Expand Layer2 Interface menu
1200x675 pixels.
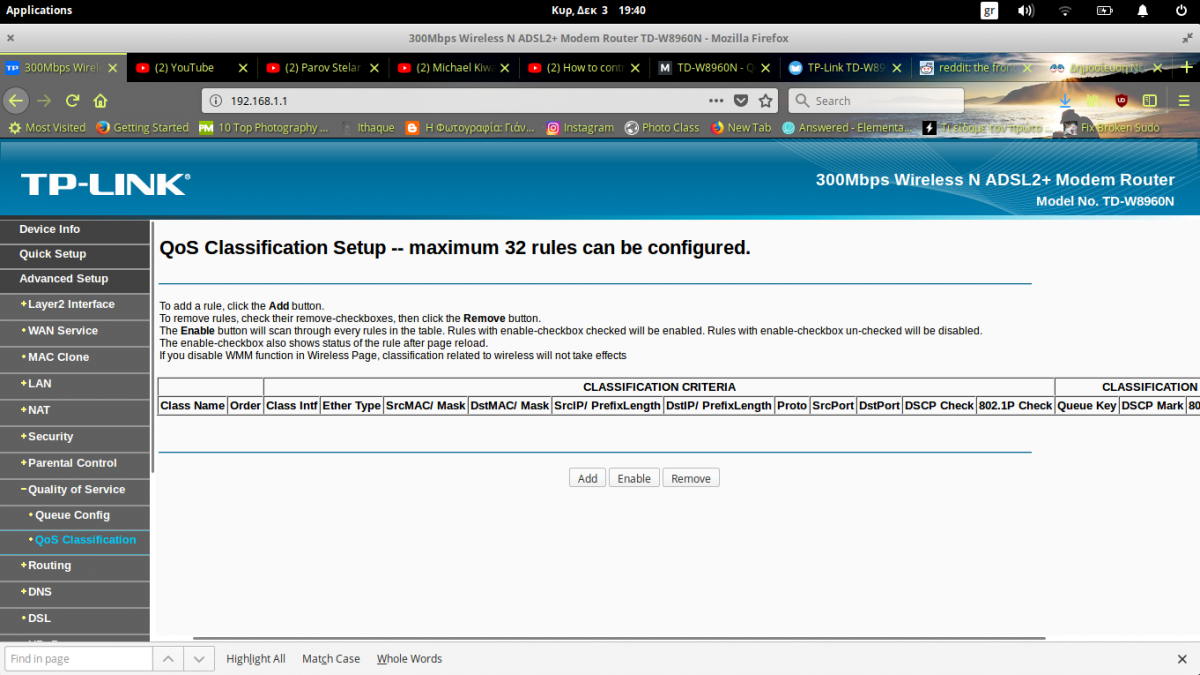tap(71, 304)
